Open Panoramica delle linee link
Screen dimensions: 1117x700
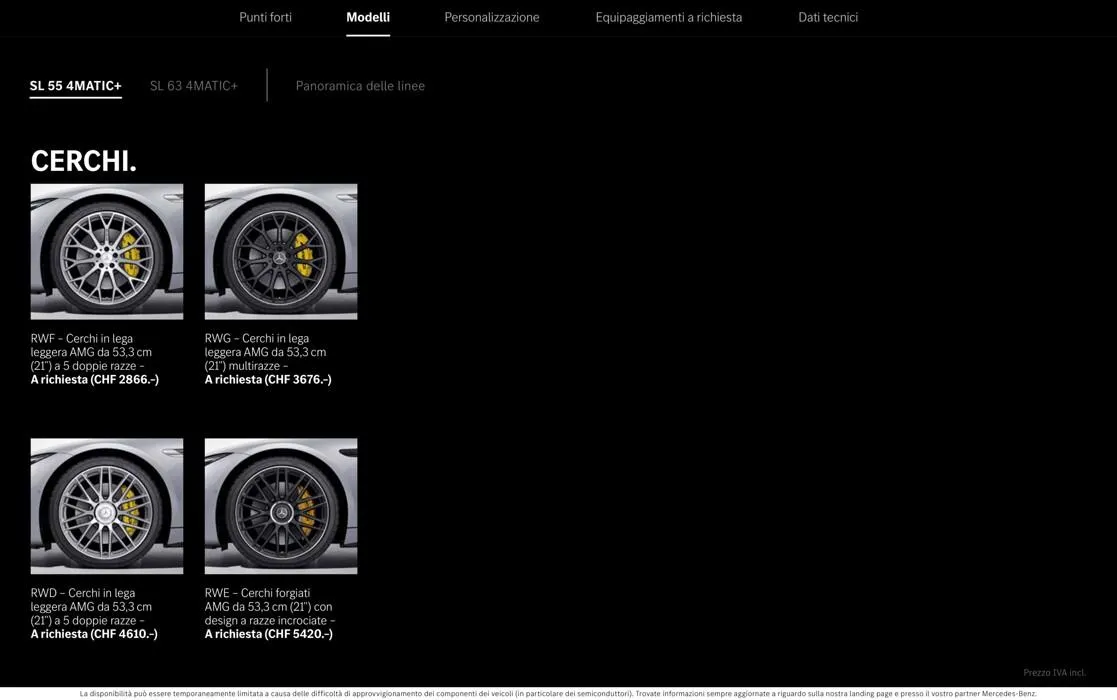click(360, 86)
